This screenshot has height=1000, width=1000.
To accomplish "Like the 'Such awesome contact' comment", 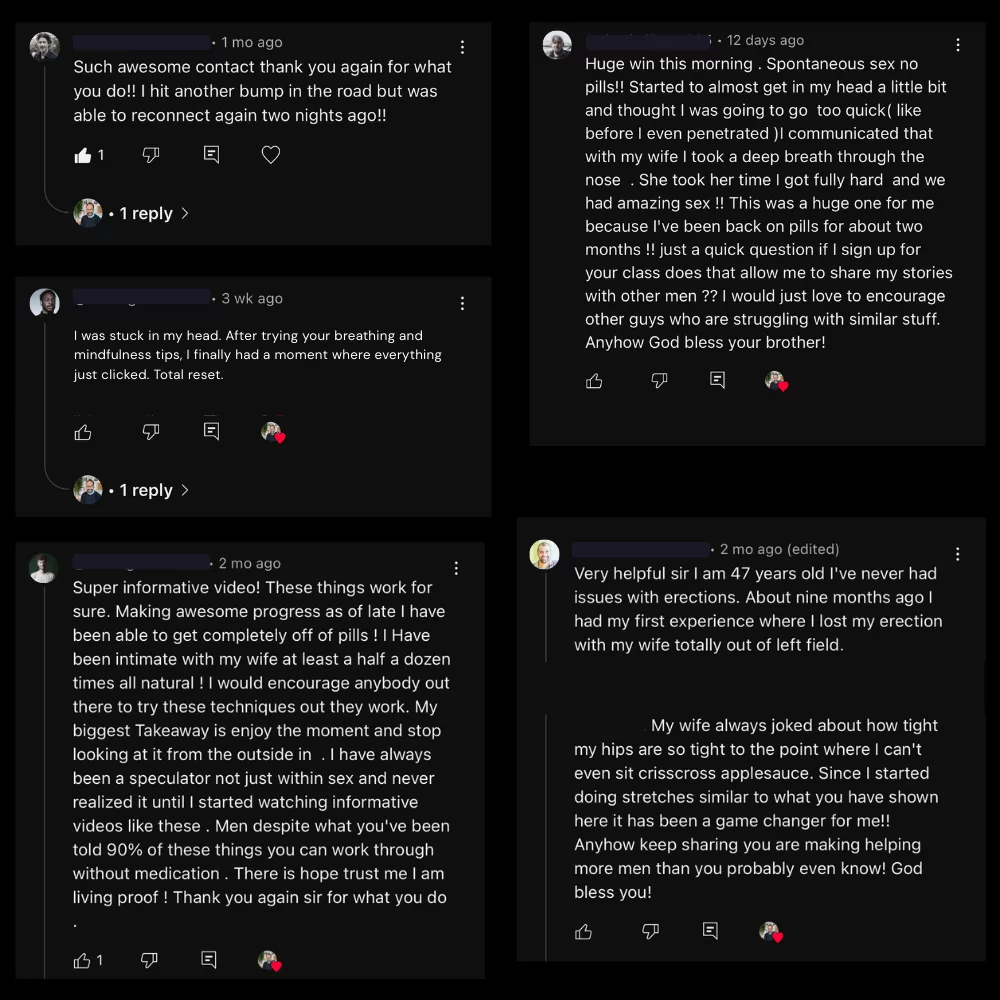I will (x=84, y=154).
